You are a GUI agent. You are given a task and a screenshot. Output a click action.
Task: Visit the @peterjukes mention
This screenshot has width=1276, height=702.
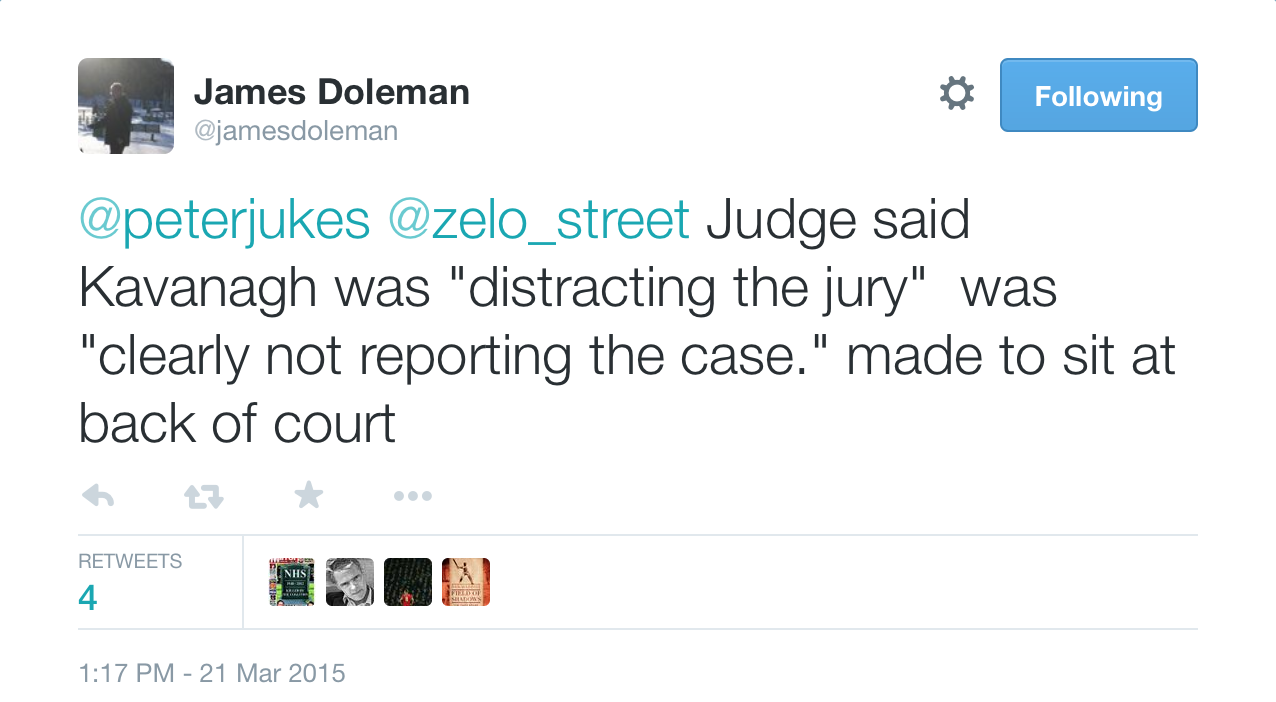pyautogui.click(x=224, y=221)
